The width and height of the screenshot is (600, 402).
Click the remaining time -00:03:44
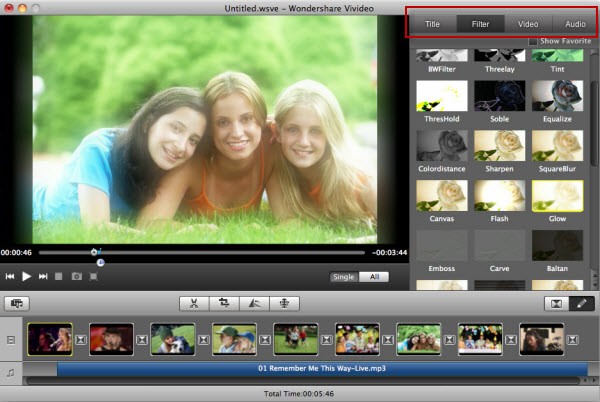[x=390, y=252]
